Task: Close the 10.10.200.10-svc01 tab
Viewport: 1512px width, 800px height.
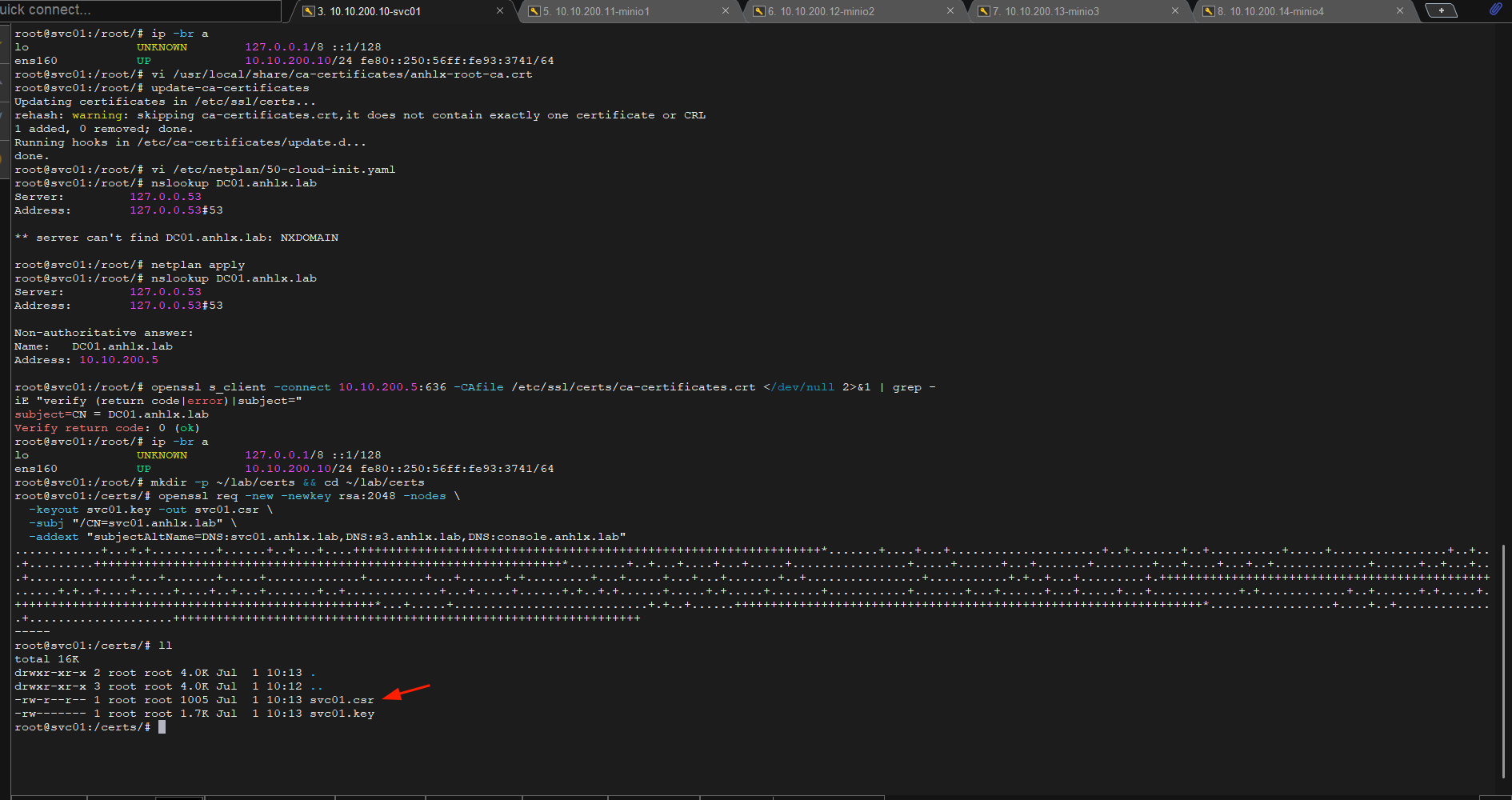Action: coord(500,11)
